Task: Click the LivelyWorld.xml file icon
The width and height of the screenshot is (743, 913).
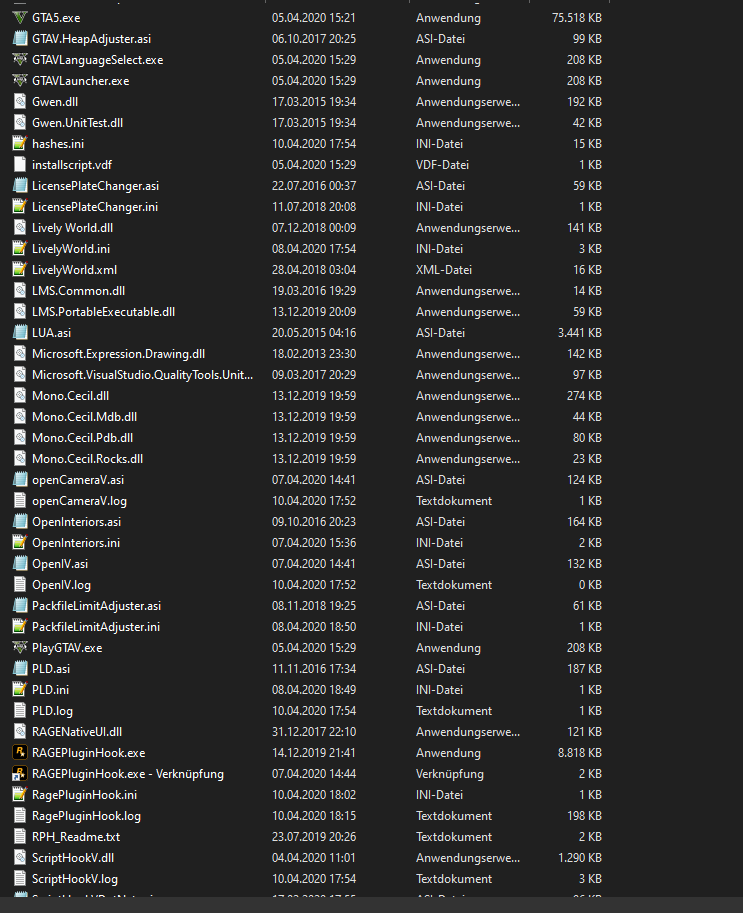Action: pyautogui.click(x=20, y=270)
